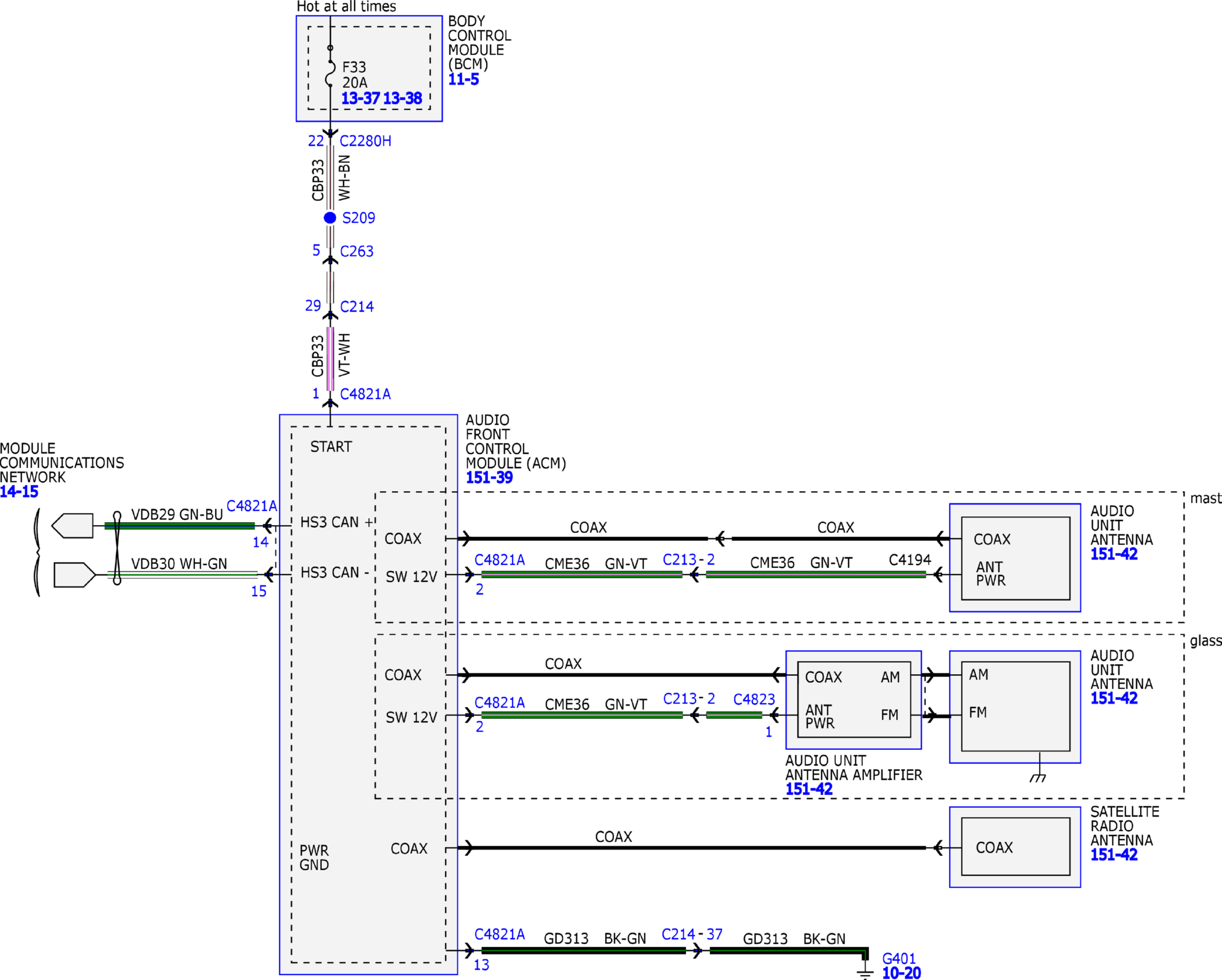
Task: Select 'MODULE COMMUNICATIONS NETWORK' label
Action: [62, 463]
